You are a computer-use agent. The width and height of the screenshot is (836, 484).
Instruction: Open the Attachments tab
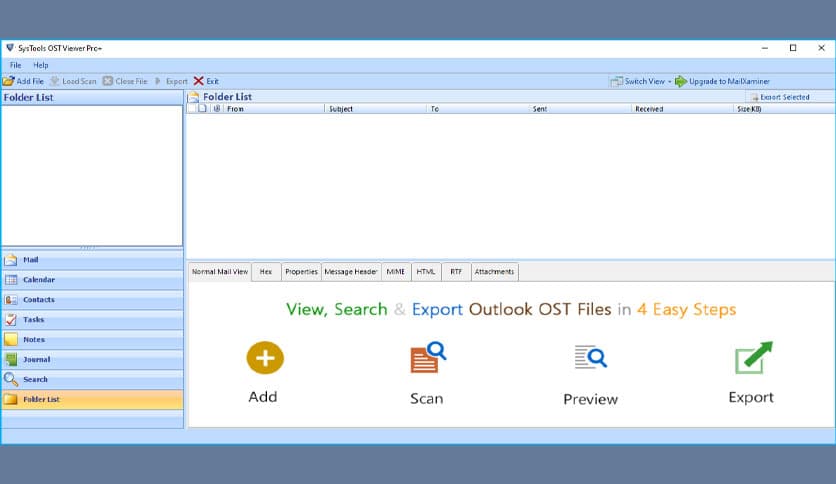(494, 272)
